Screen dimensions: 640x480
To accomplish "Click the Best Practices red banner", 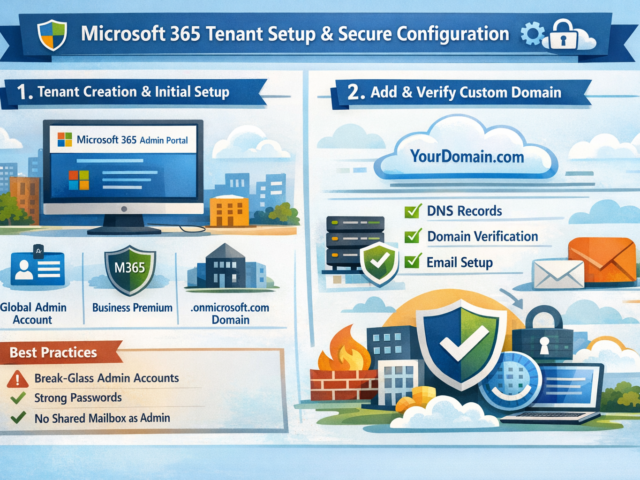I will [58, 353].
